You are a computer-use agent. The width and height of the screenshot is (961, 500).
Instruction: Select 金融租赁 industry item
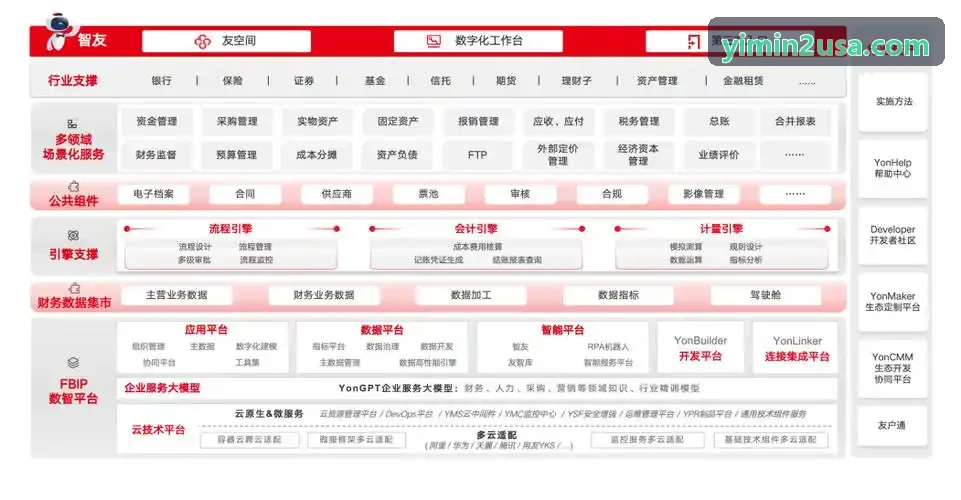(743, 81)
